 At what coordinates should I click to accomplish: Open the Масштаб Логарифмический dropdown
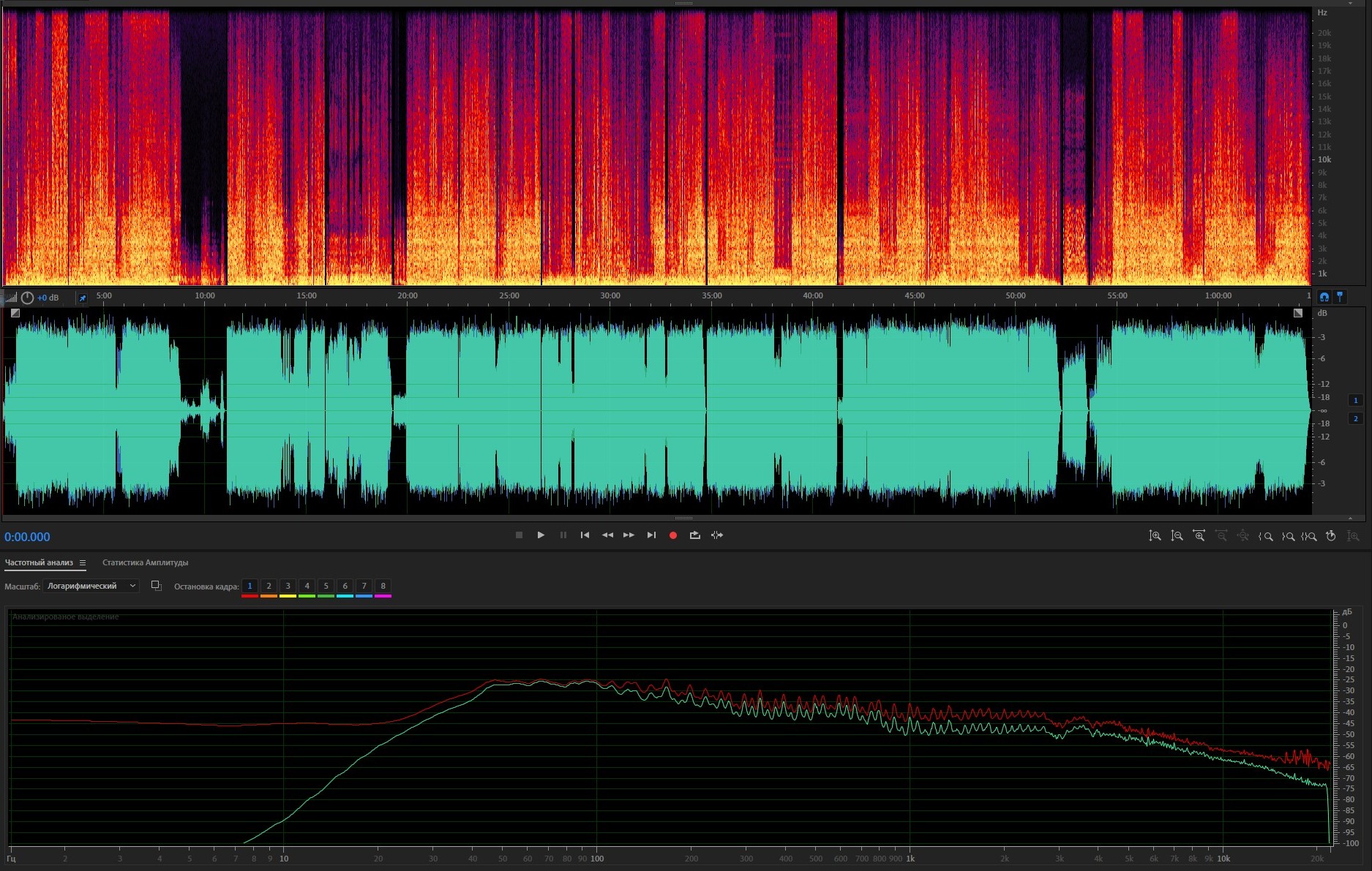(91, 586)
